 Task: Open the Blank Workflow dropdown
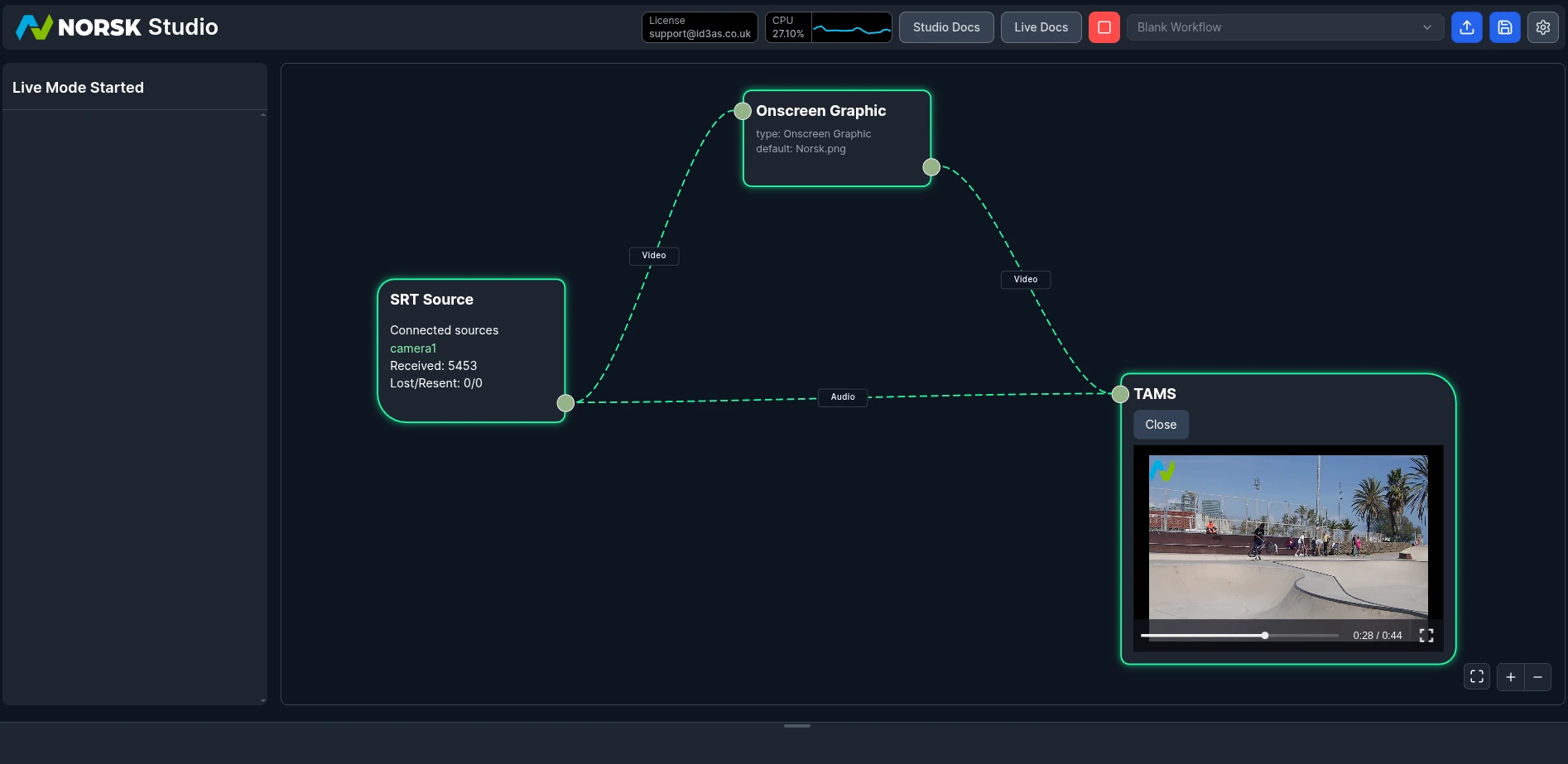point(1285,27)
